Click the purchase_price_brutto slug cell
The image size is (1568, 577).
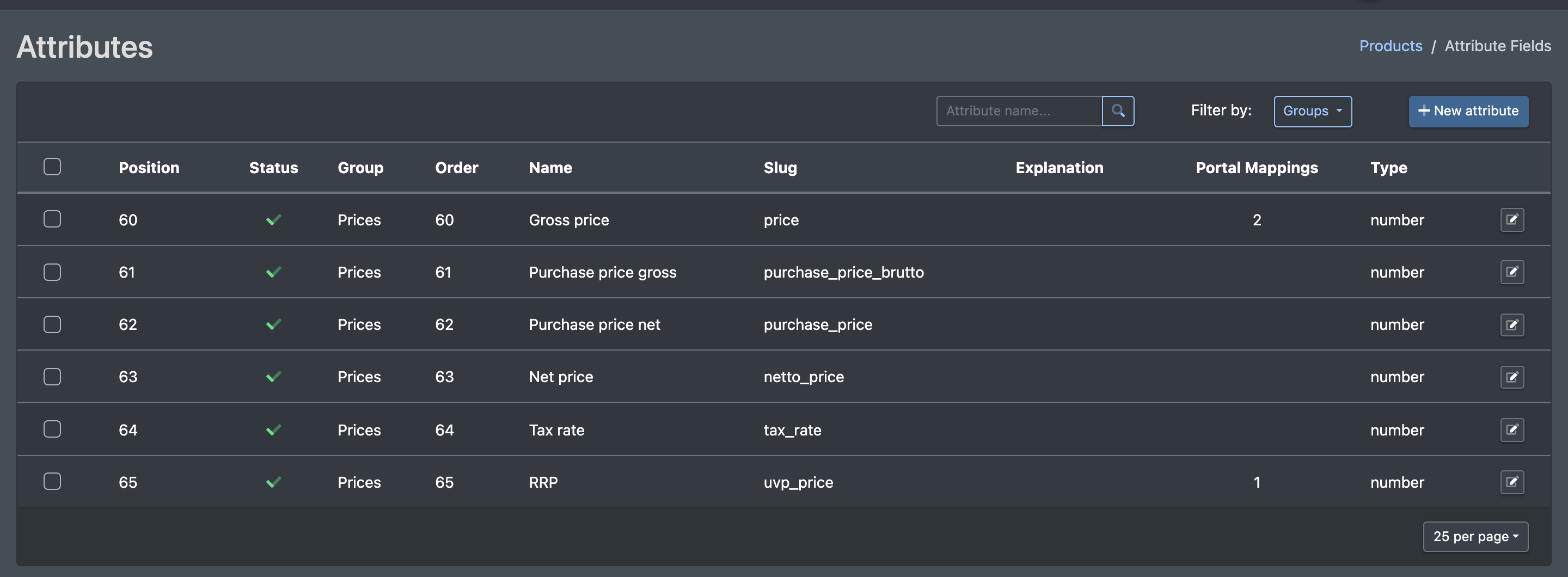click(x=844, y=272)
